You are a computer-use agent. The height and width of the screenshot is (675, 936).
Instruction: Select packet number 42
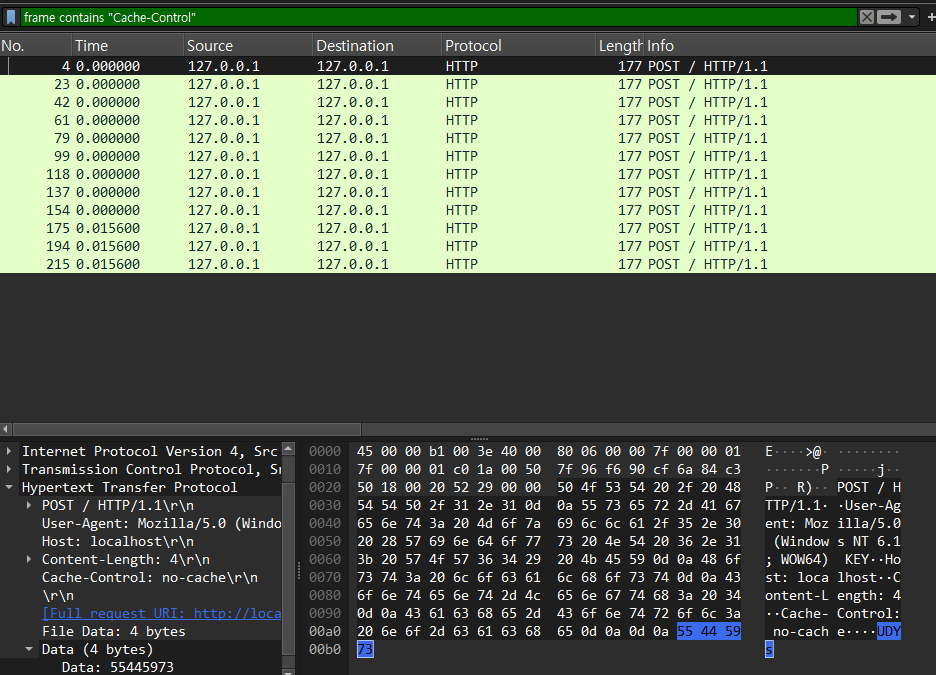coord(468,102)
